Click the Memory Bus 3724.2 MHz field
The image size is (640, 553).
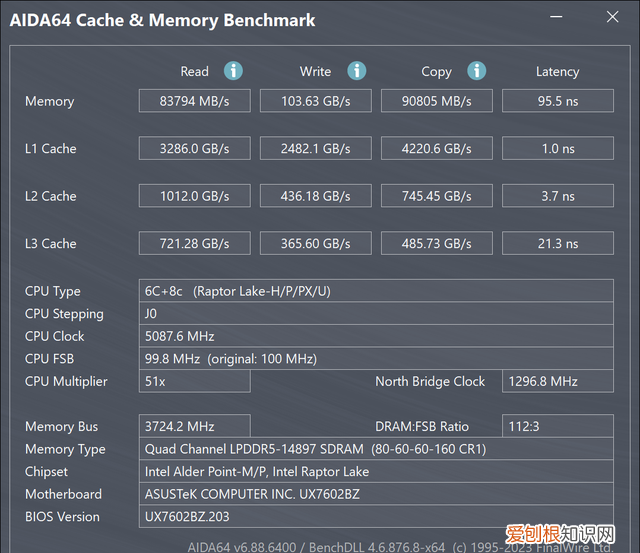tap(194, 426)
